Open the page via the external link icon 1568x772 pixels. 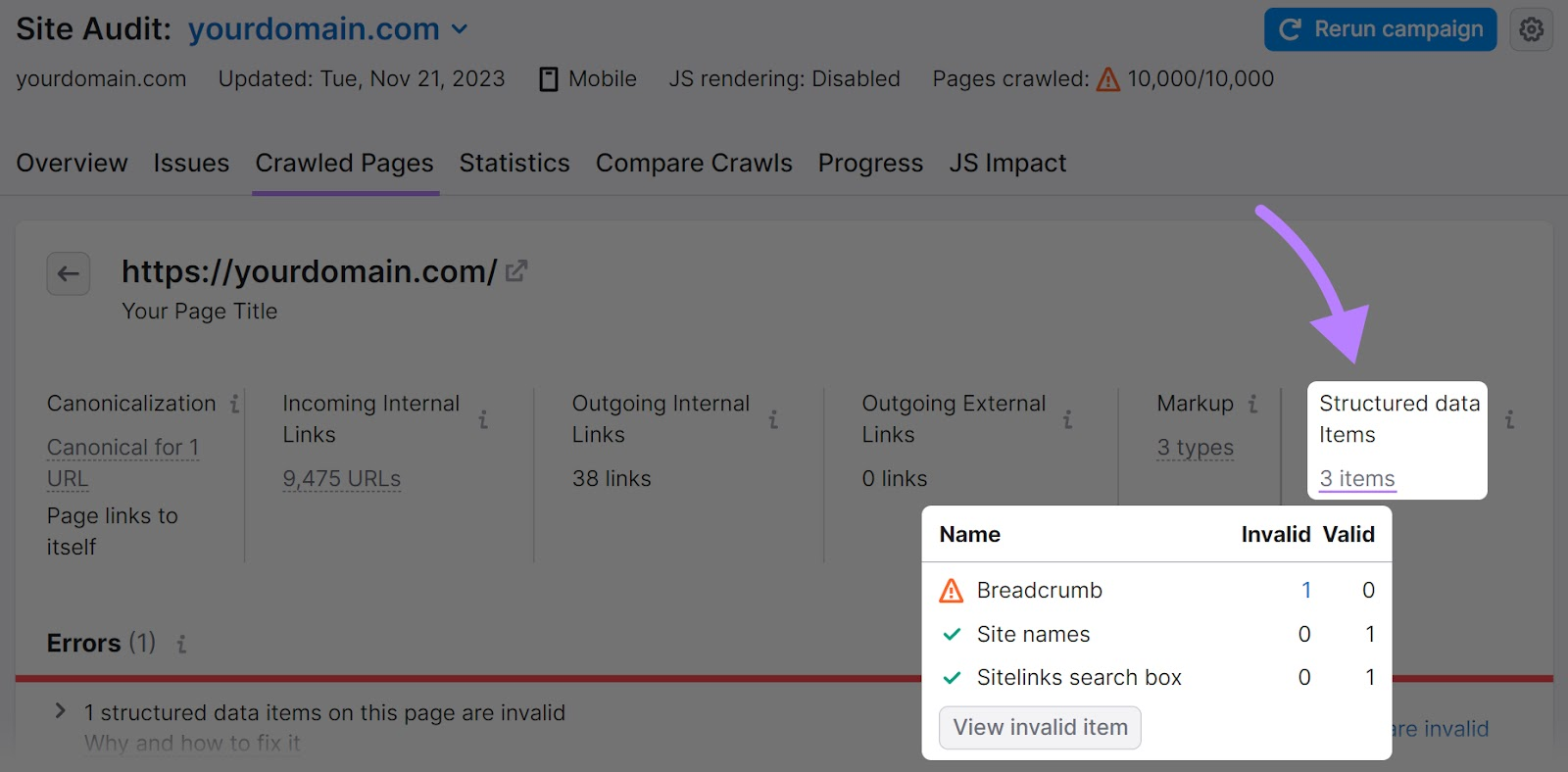[516, 269]
